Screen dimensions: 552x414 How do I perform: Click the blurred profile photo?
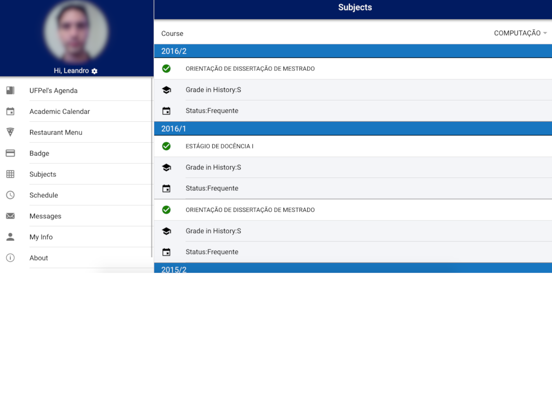76,31
